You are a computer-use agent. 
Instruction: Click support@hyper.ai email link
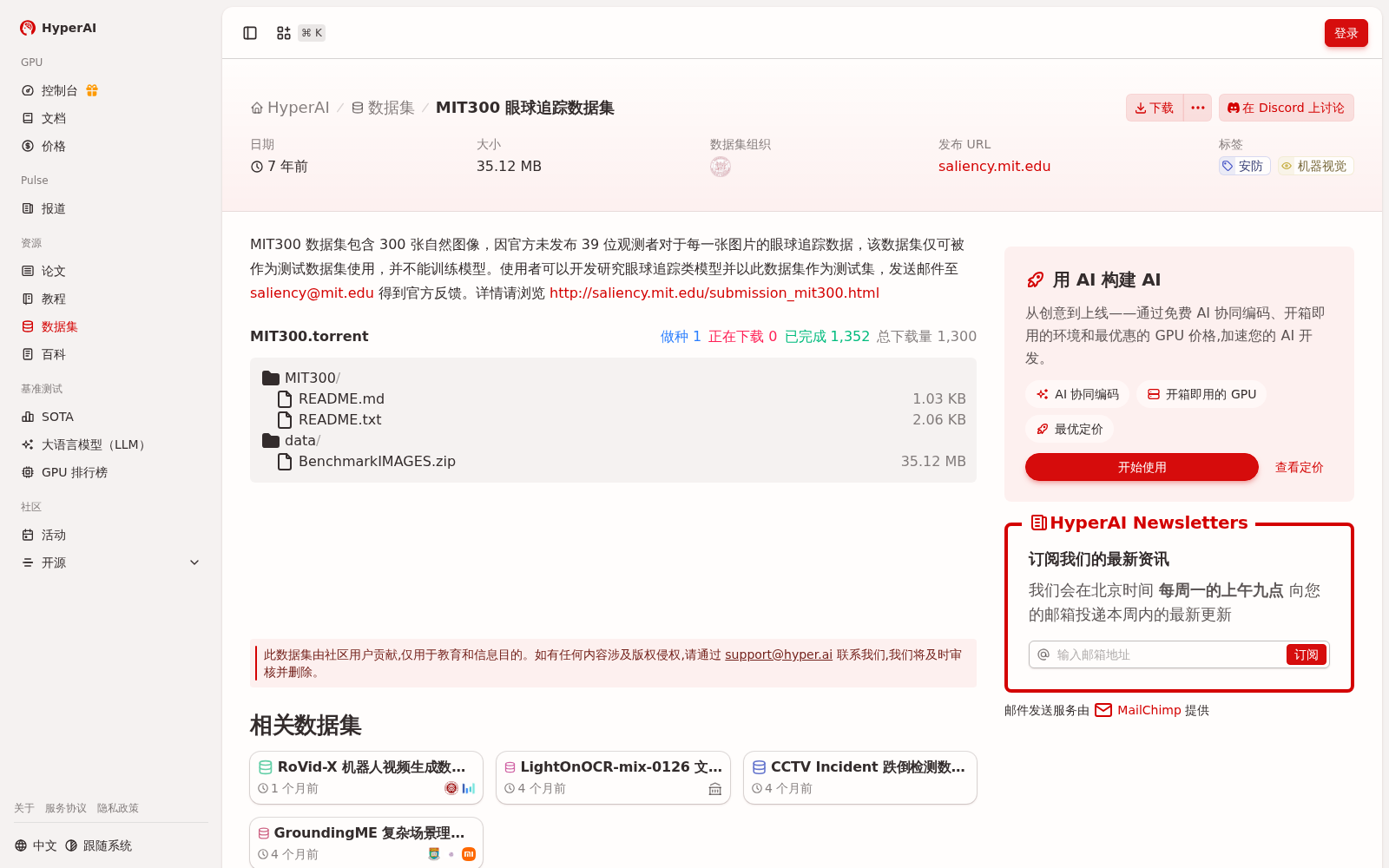click(779, 654)
